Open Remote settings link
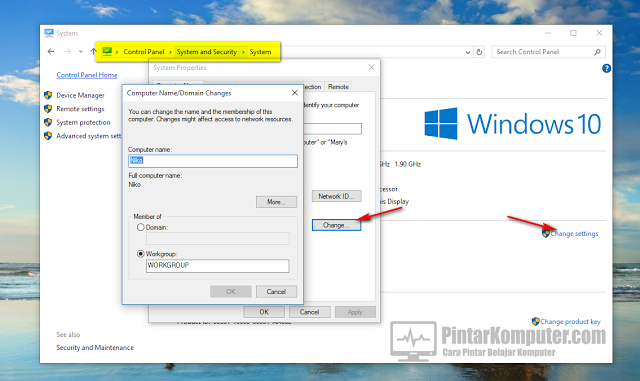 [80, 109]
